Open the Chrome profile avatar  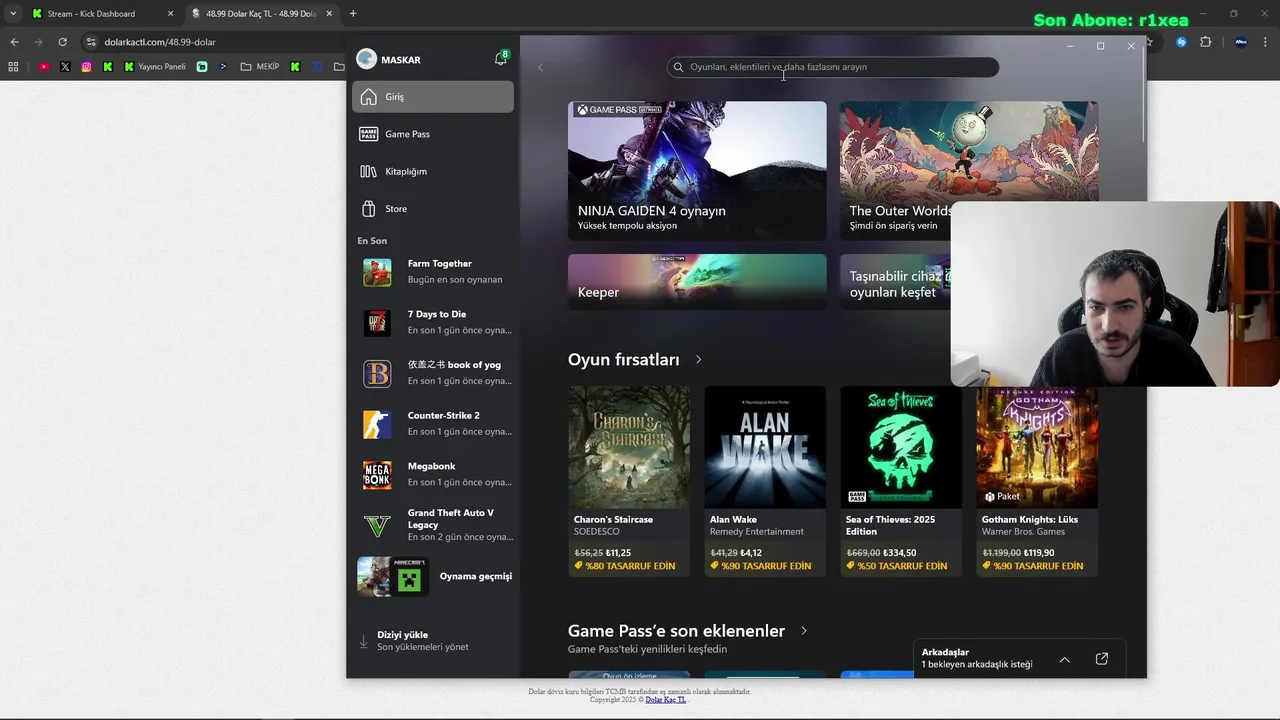1241,42
